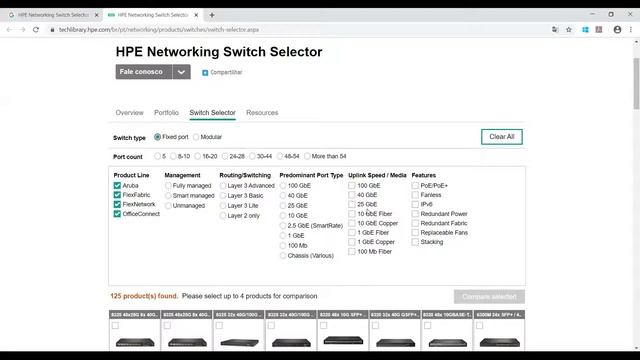Close the first HPE Networking Switch Selector tab
Screen dimensions: 640x360
(97, 15)
